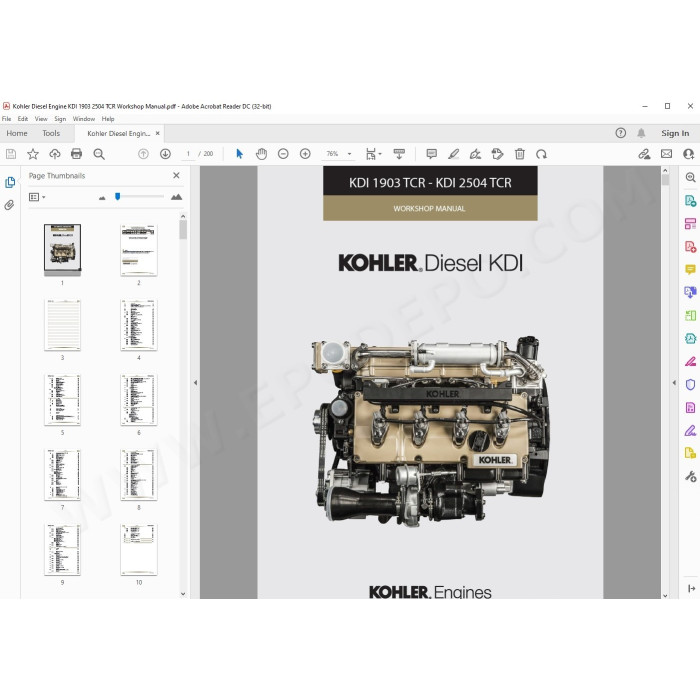Go to previous page arrow
The height and width of the screenshot is (700, 700).
click(x=143, y=154)
